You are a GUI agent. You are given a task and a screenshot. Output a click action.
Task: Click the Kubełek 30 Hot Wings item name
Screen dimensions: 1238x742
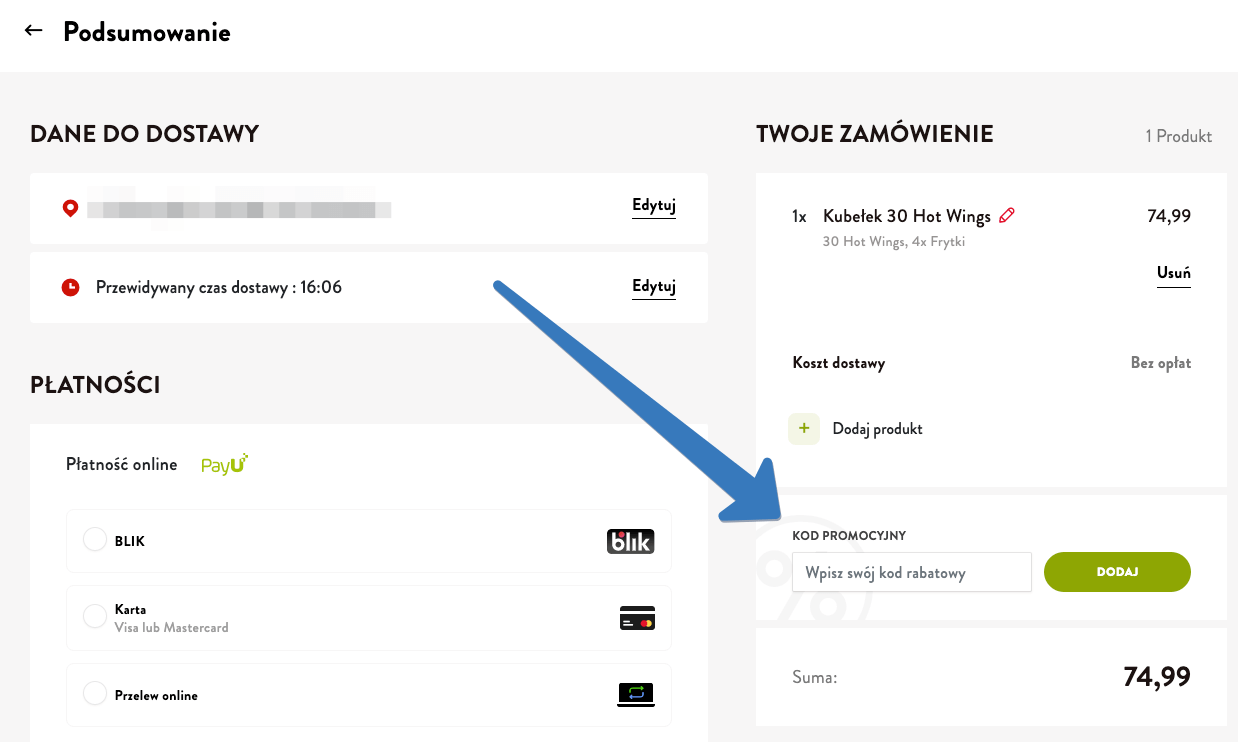[906, 216]
